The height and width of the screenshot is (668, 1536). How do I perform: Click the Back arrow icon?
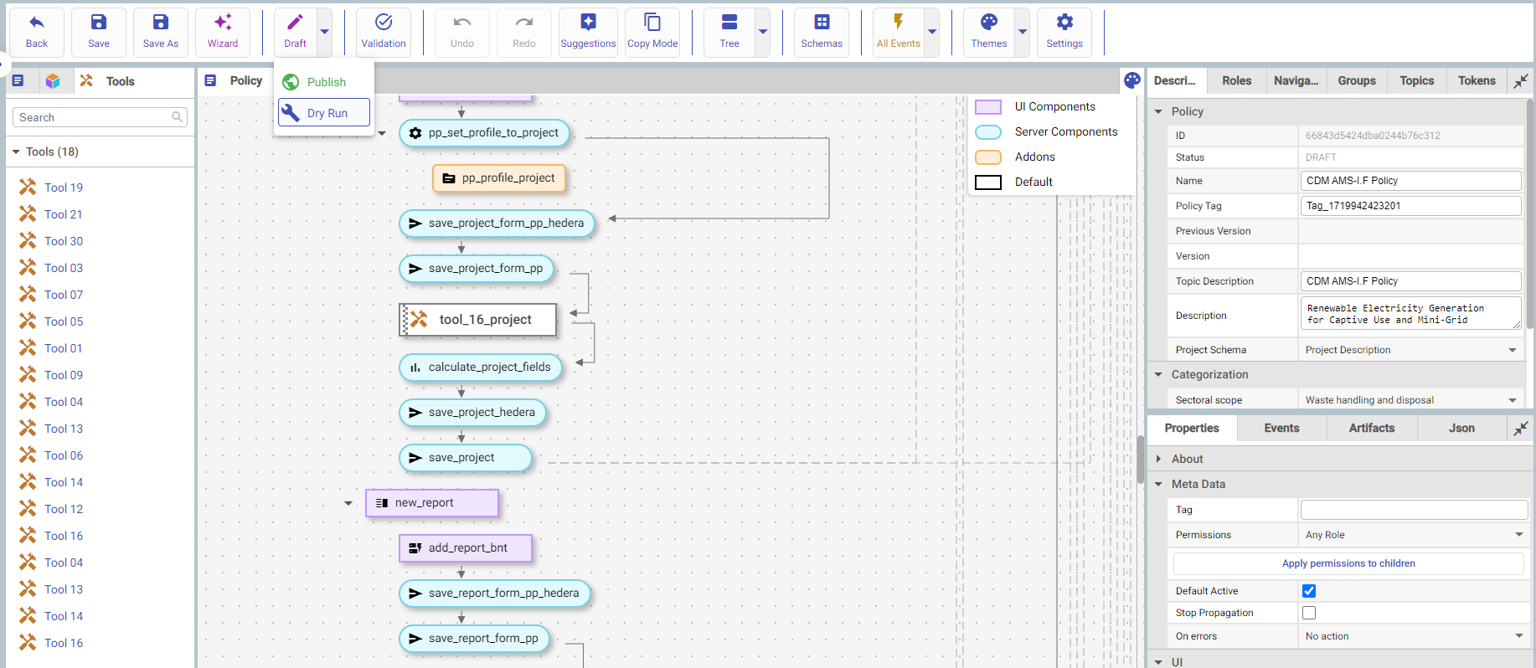click(x=37, y=24)
